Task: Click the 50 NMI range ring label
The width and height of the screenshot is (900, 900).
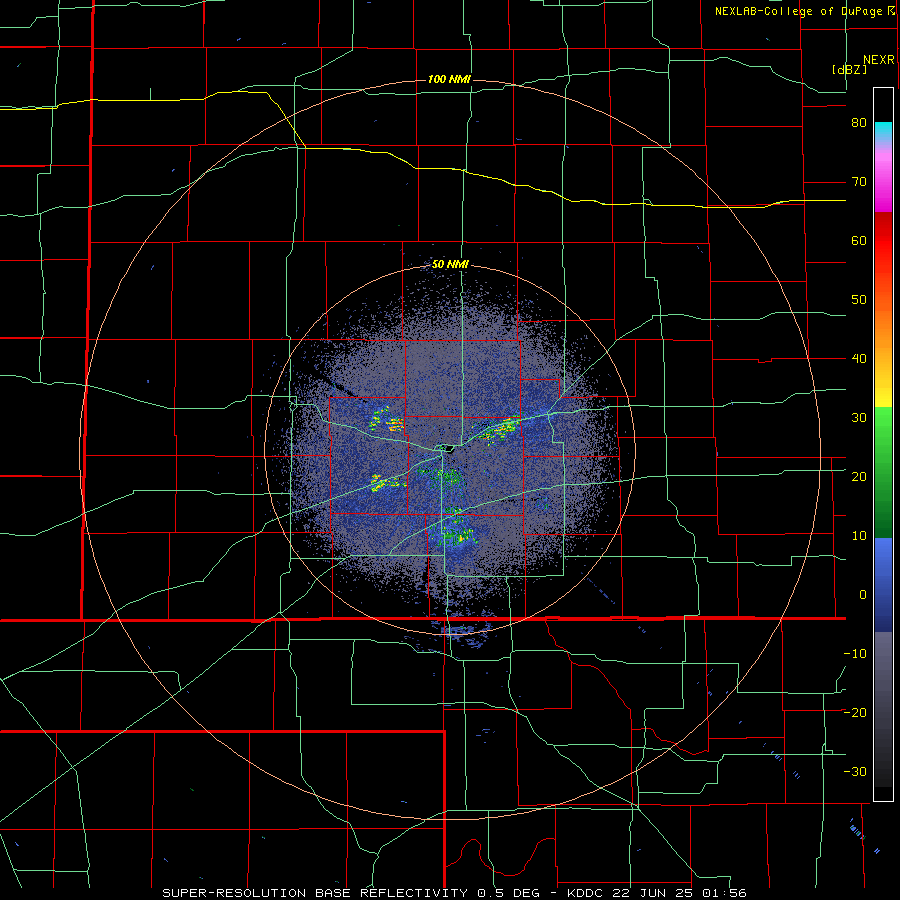Action: 450,265
